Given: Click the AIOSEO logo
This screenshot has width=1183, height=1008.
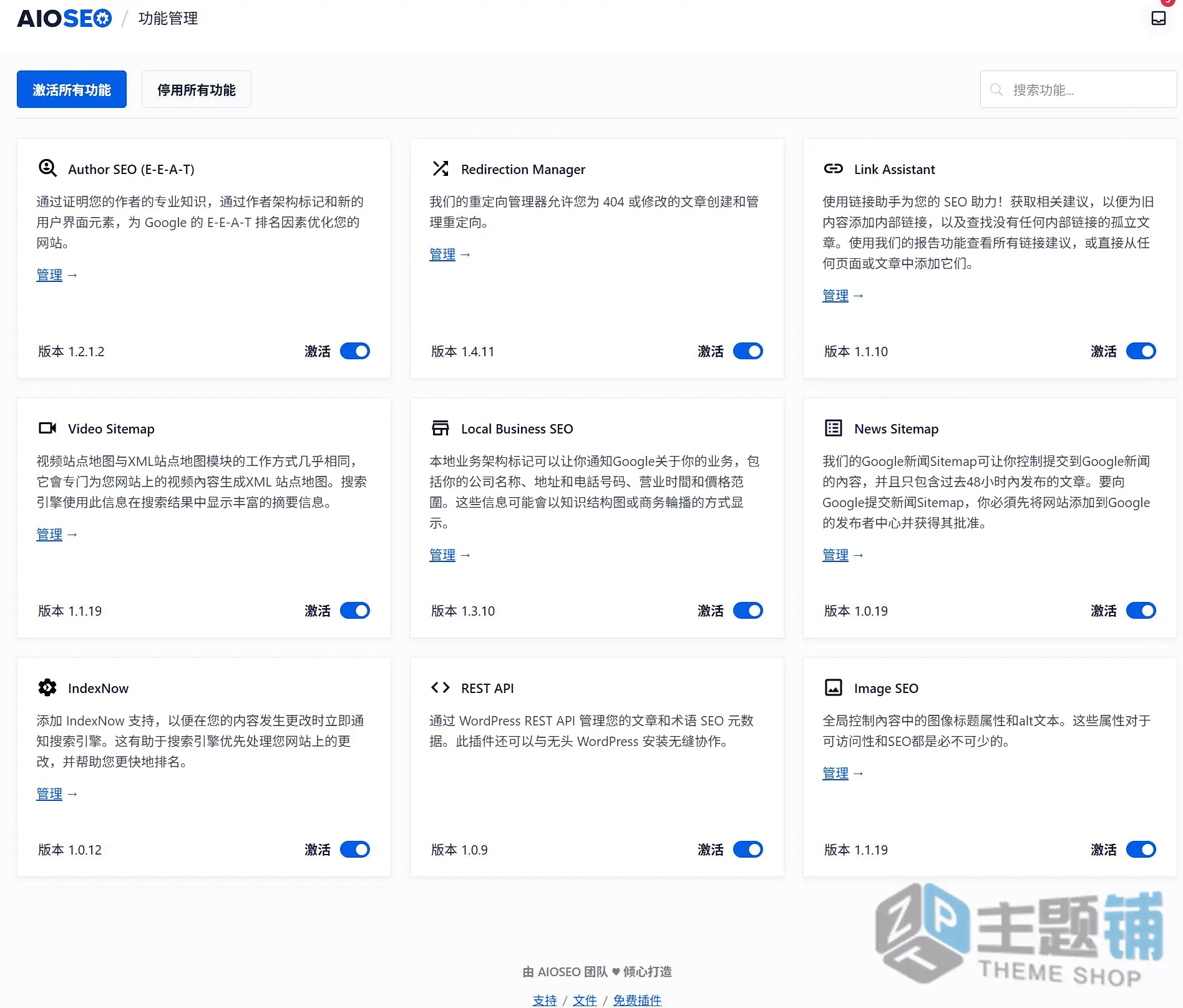Looking at the screenshot, I should point(64,18).
